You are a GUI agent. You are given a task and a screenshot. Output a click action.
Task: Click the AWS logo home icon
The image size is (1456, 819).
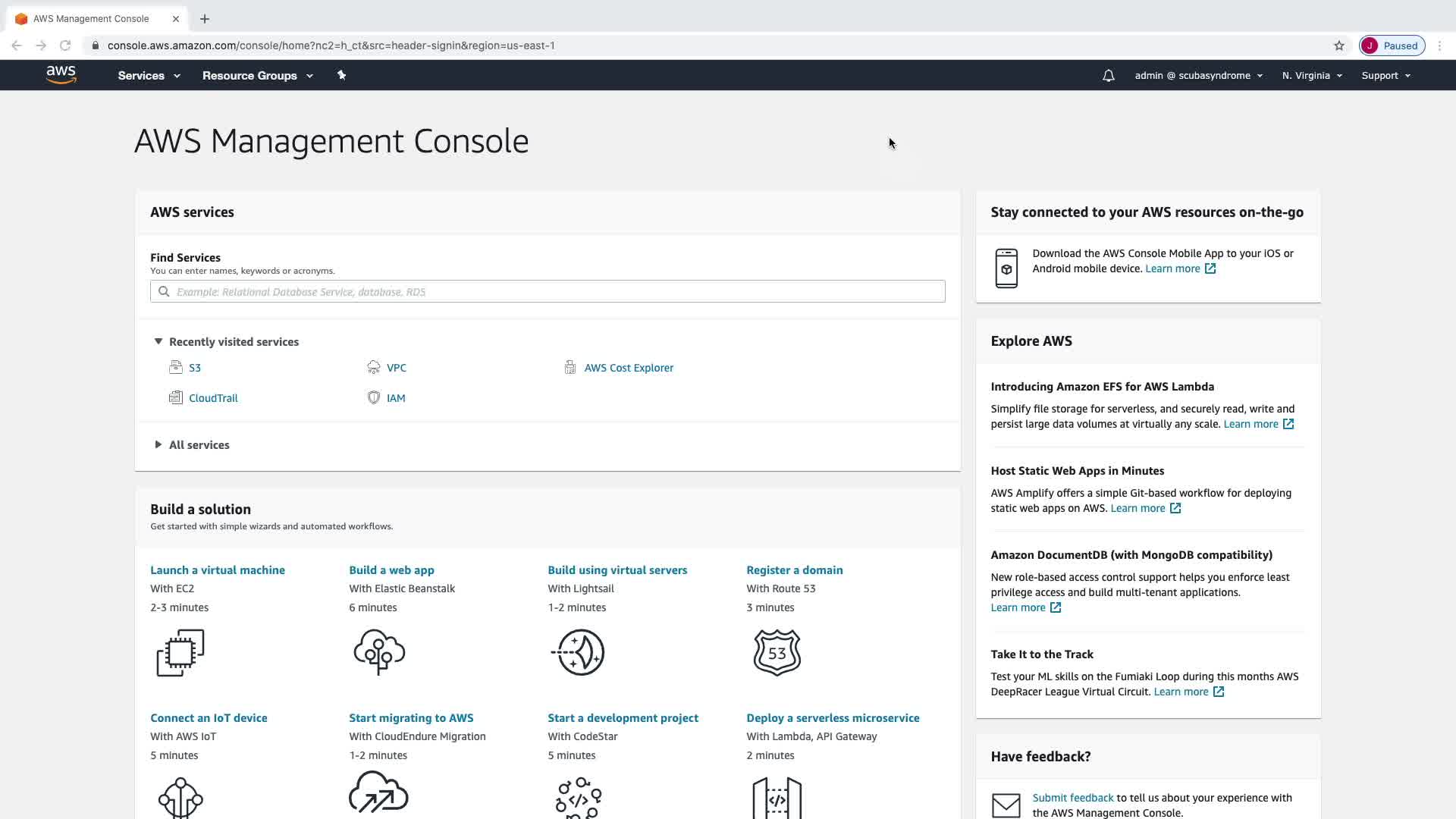(61, 74)
